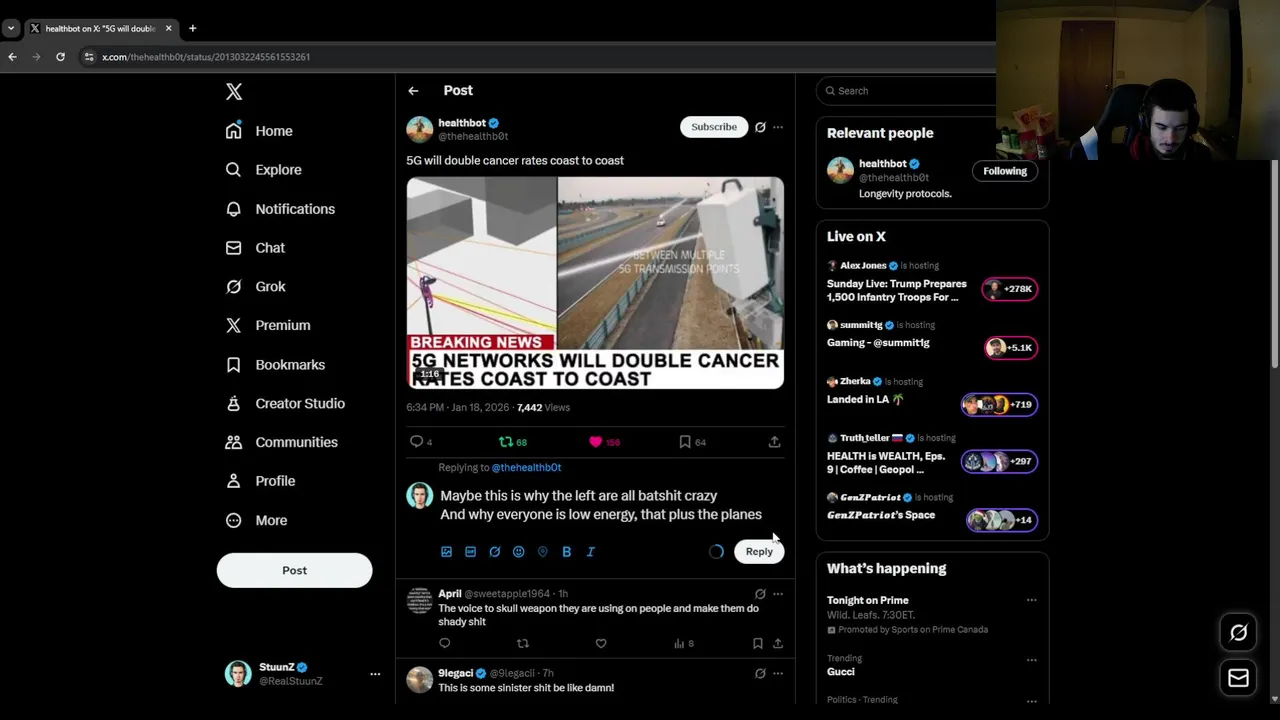This screenshot has height=720, width=1280.
Task: Open a new browser tab
Action: 192,28
